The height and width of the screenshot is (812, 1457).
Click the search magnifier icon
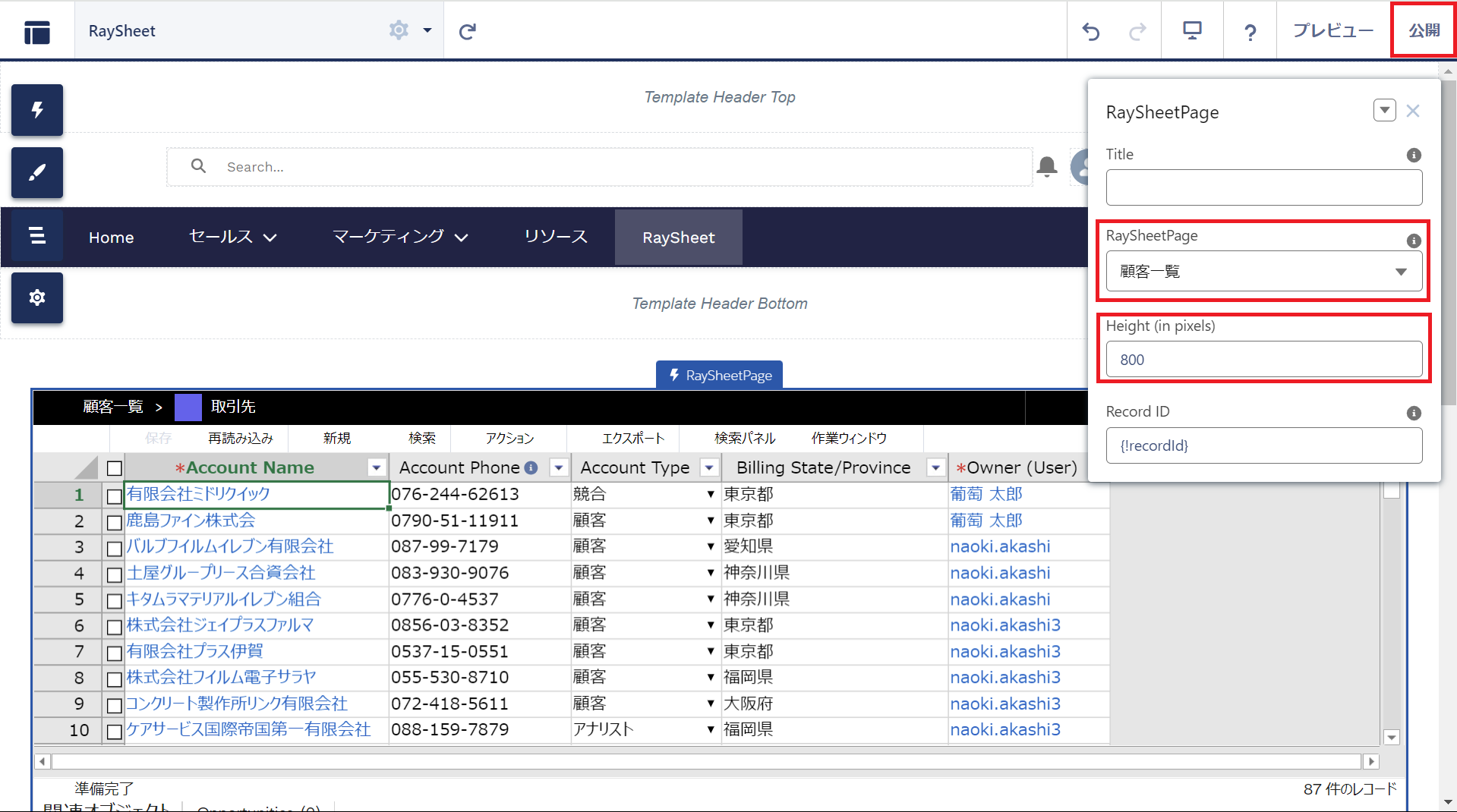[198, 165]
